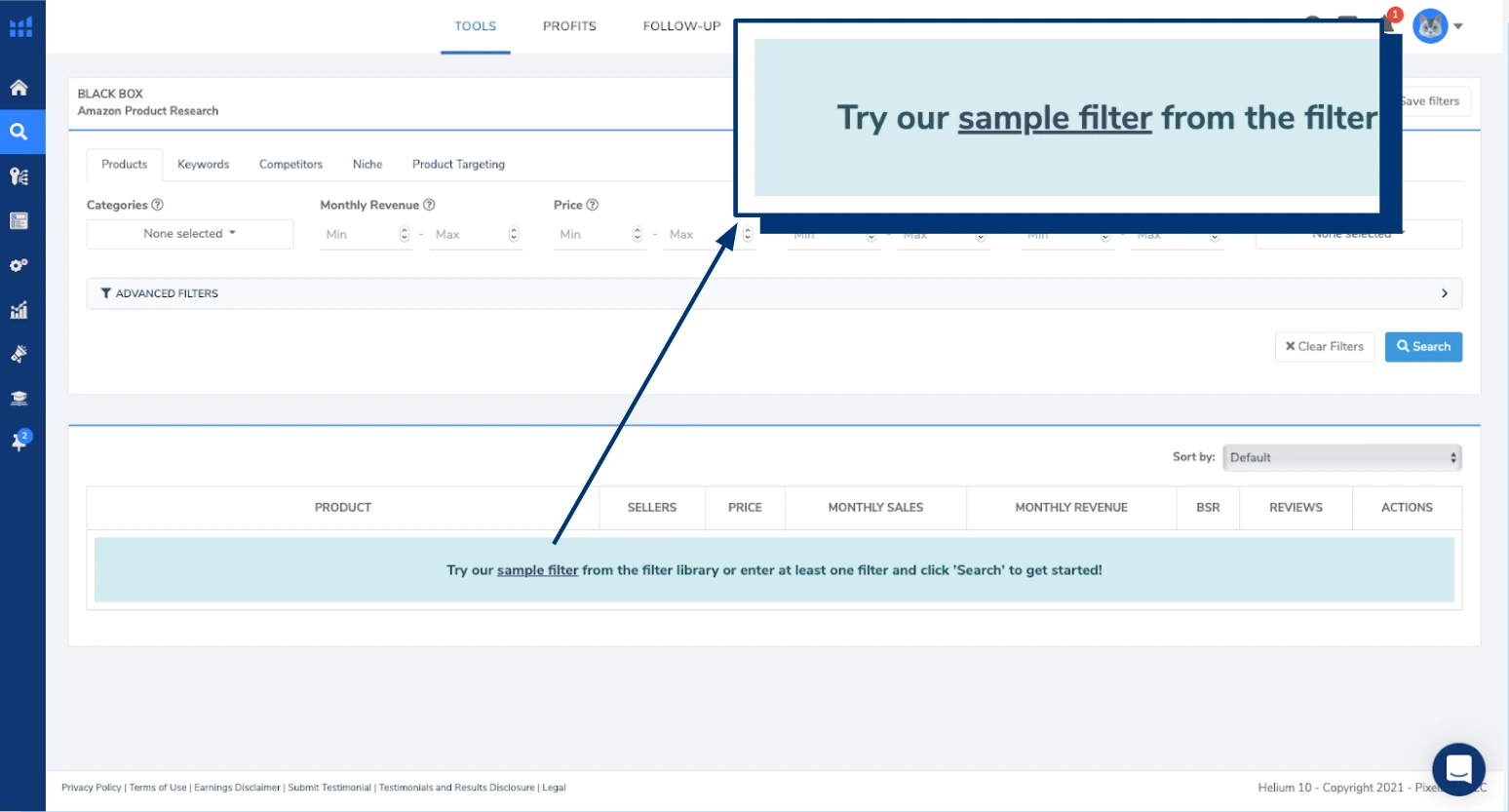Click the gears operations icon in sidebar
This screenshot has width=1509, height=812.
(19, 265)
